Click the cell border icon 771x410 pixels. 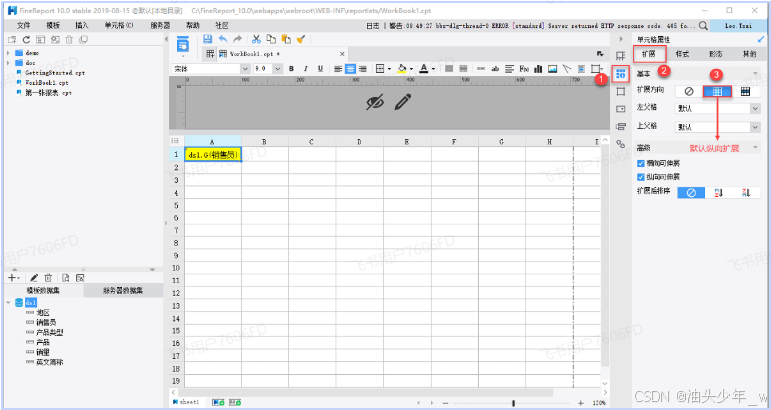click(x=380, y=69)
